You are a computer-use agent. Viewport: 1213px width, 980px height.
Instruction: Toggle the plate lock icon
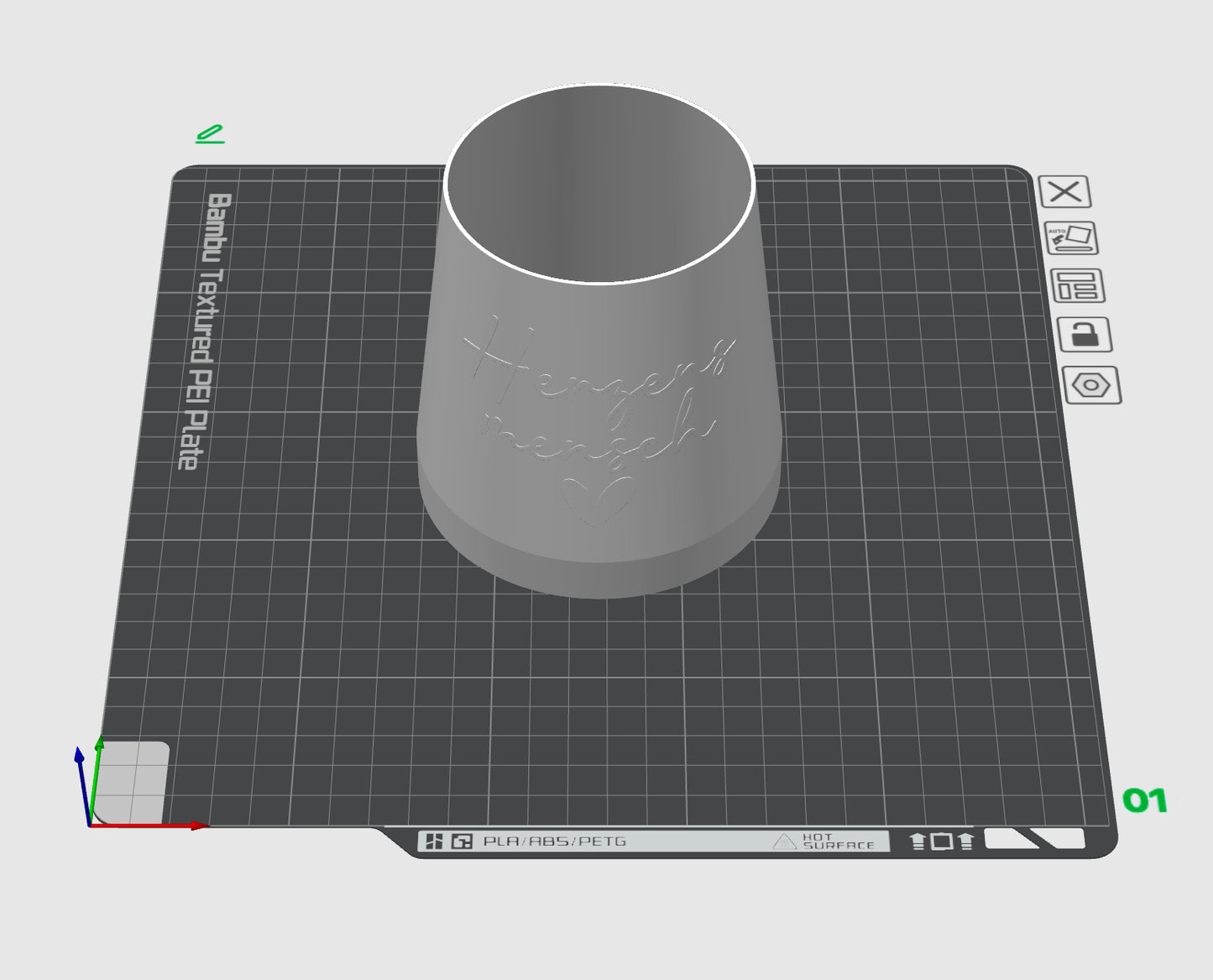click(x=1085, y=335)
